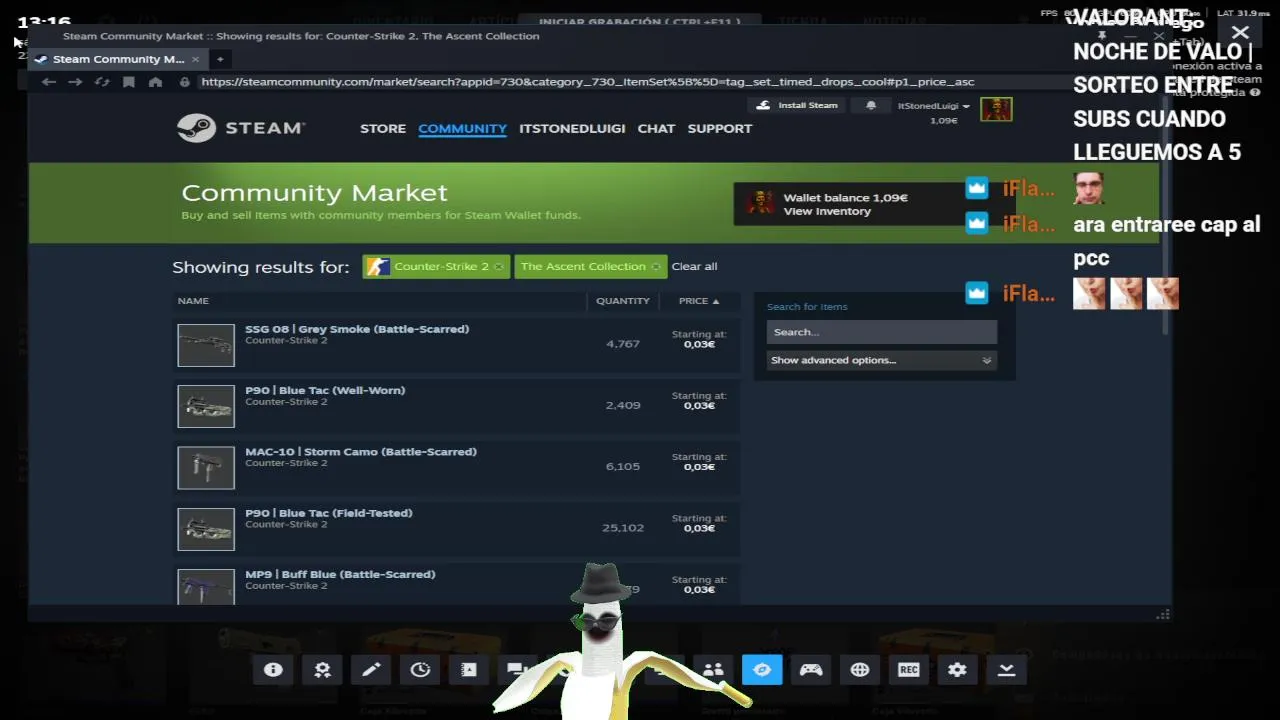
Task: Click the Steam logo
Action: [x=241, y=128]
